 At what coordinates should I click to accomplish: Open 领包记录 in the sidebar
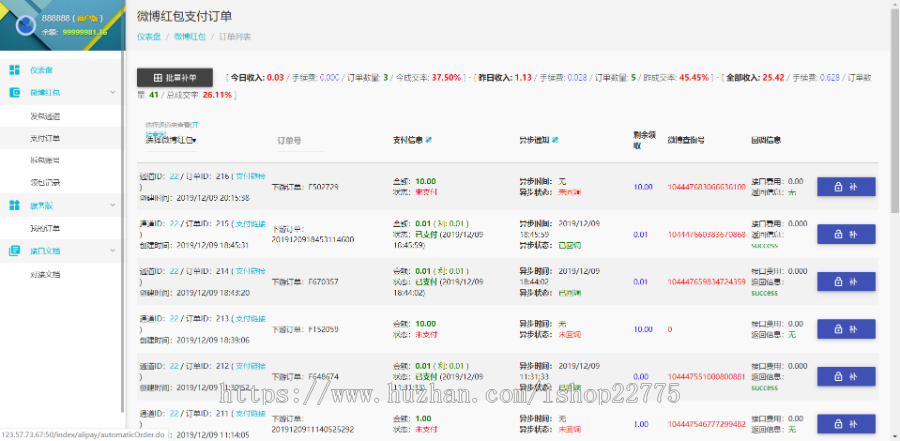tap(45, 183)
